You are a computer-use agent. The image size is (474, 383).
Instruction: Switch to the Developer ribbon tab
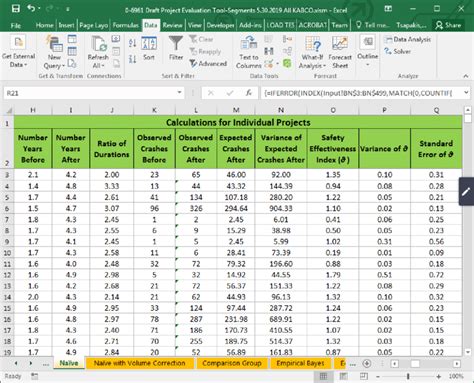pyautogui.click(x=220, y=25)
